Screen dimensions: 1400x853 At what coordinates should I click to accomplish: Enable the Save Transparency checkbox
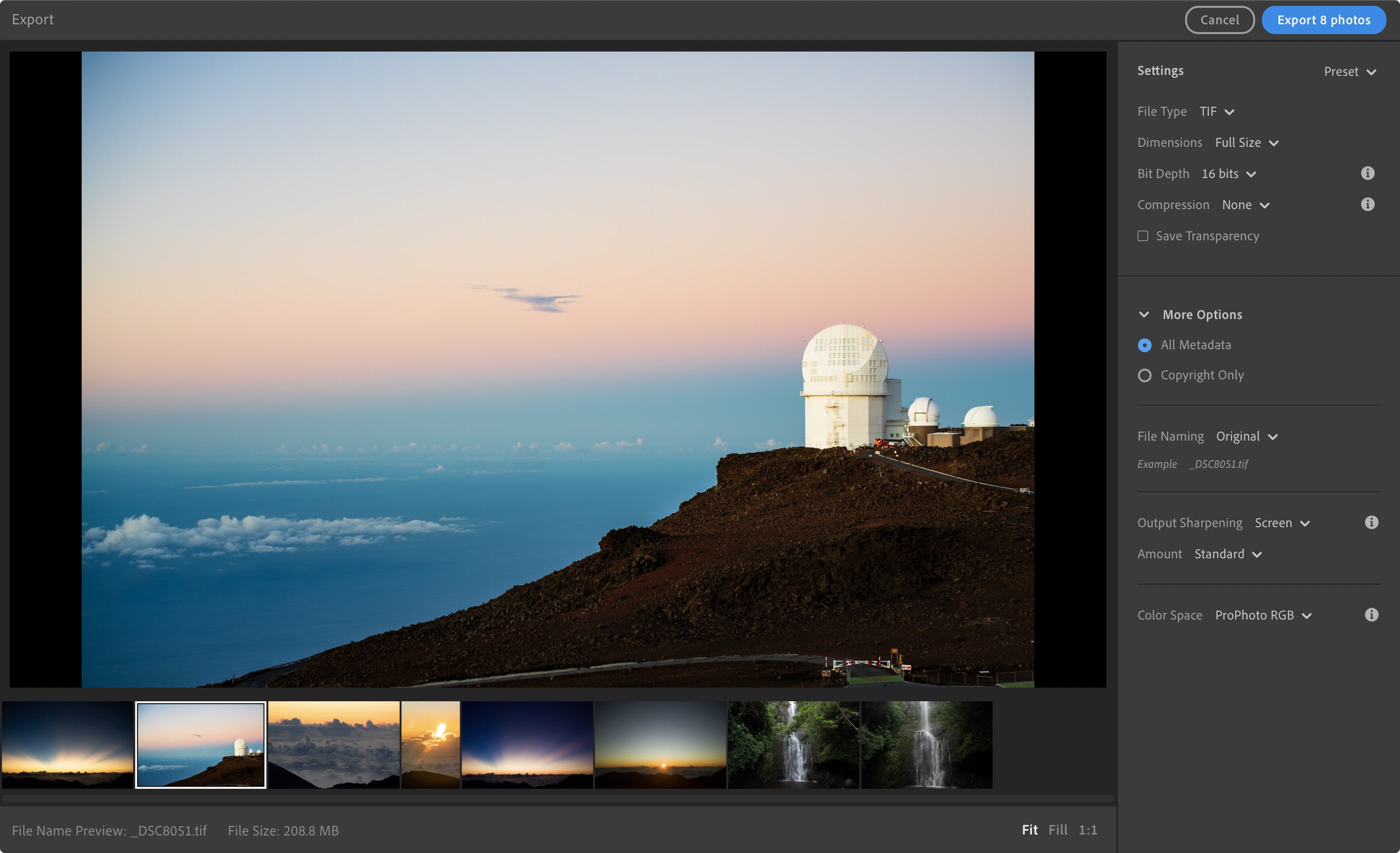point(1143,236)
